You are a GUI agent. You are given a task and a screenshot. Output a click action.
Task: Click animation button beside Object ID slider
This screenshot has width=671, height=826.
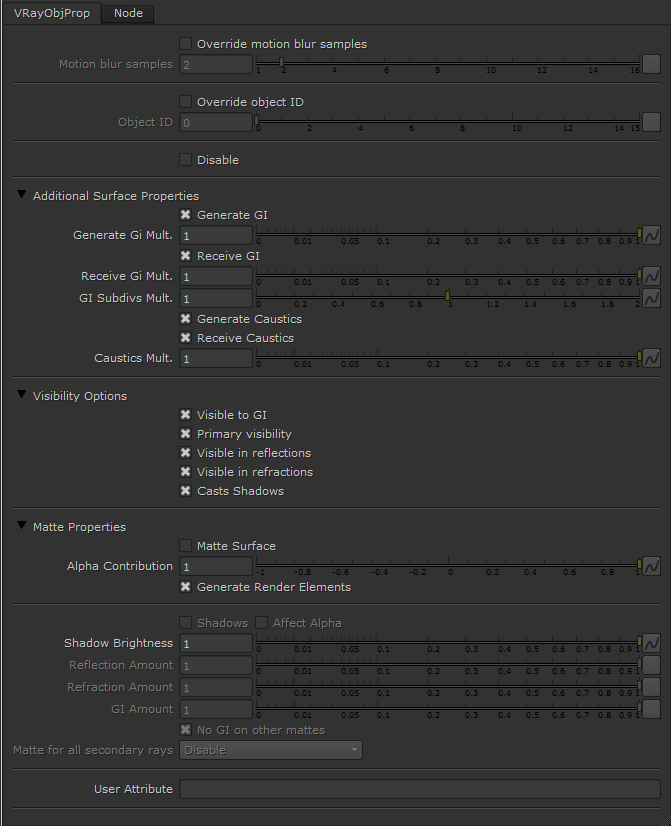point(652,122)
